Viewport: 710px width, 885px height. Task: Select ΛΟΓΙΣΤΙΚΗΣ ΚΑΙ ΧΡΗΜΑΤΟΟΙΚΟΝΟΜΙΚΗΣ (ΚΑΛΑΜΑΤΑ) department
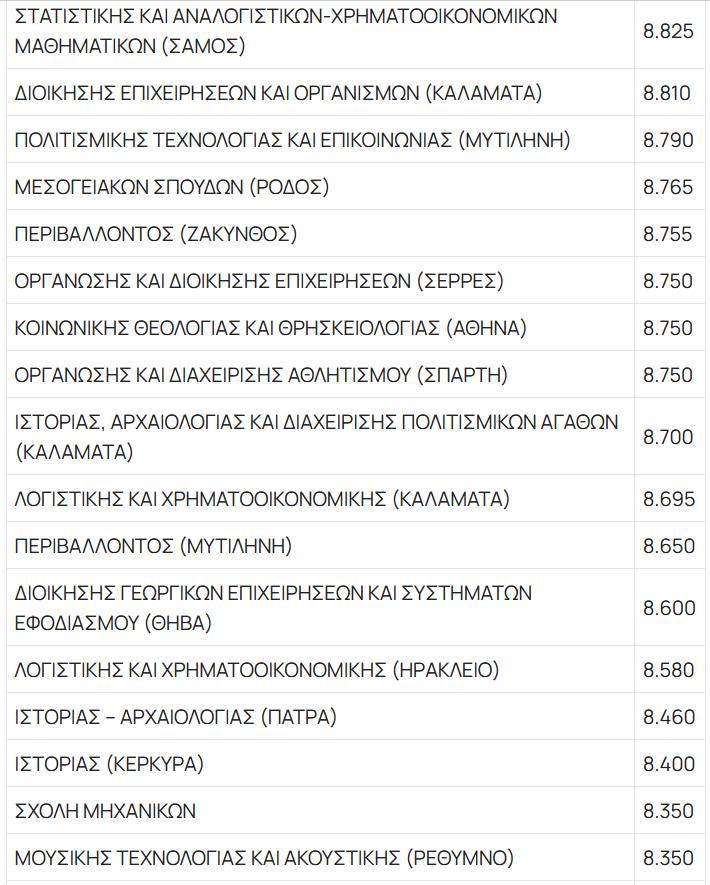[x=262, y=499]
